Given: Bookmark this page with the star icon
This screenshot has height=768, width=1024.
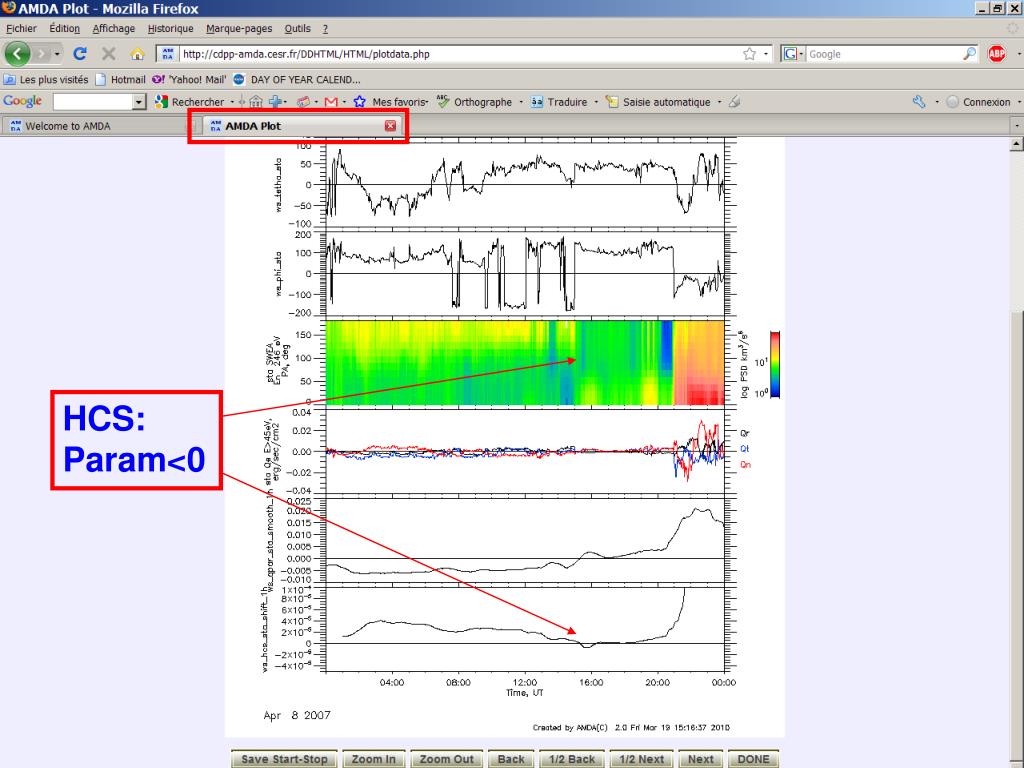Looking at the screenshot, I should click(x=749, y=54).
